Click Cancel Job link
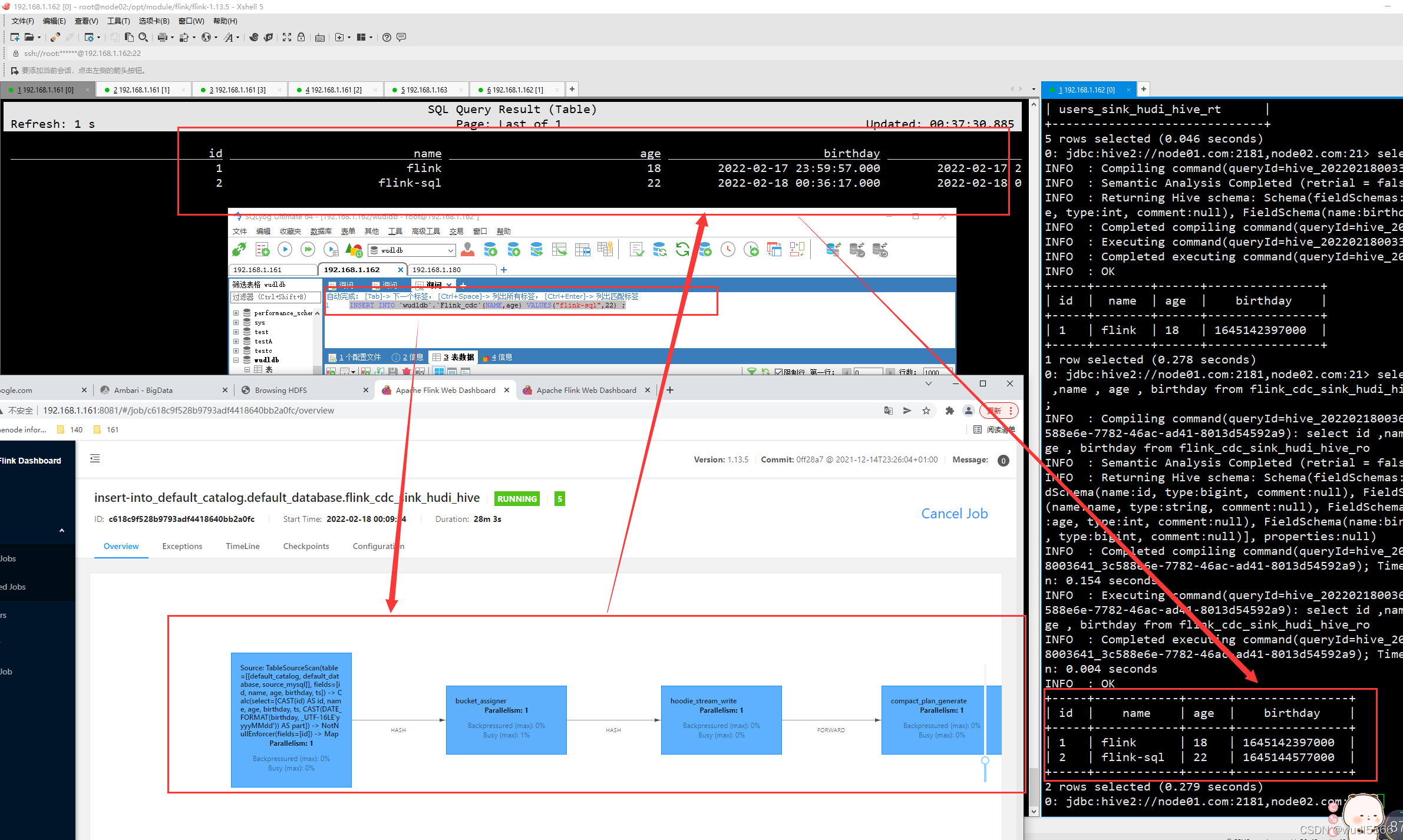 click(x=955, y=513)
